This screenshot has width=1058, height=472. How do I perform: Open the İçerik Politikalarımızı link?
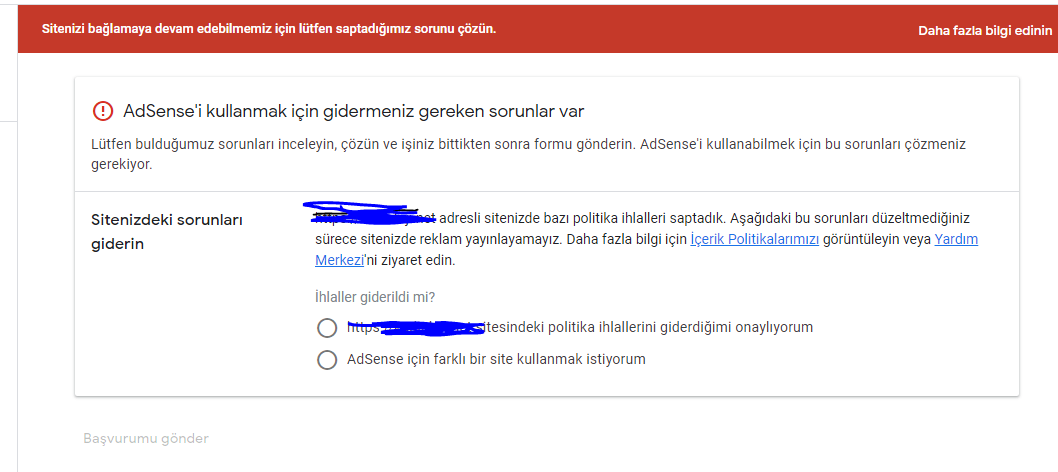[754, 239]
